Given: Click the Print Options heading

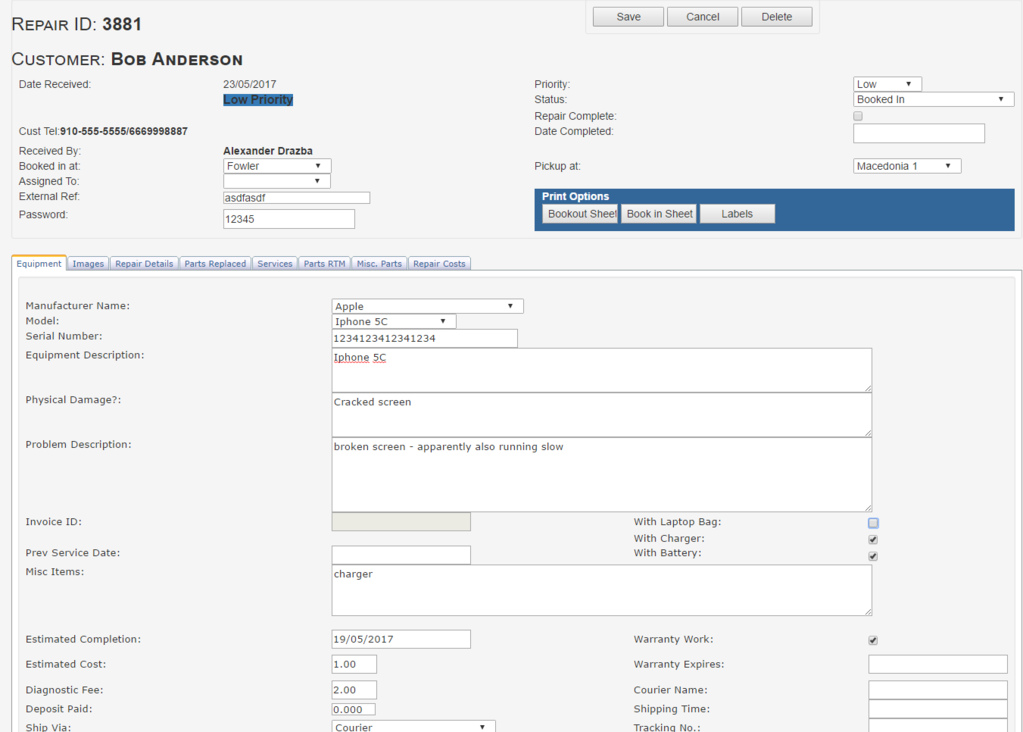Looking at the screenshot, I should tap(575, 196).
